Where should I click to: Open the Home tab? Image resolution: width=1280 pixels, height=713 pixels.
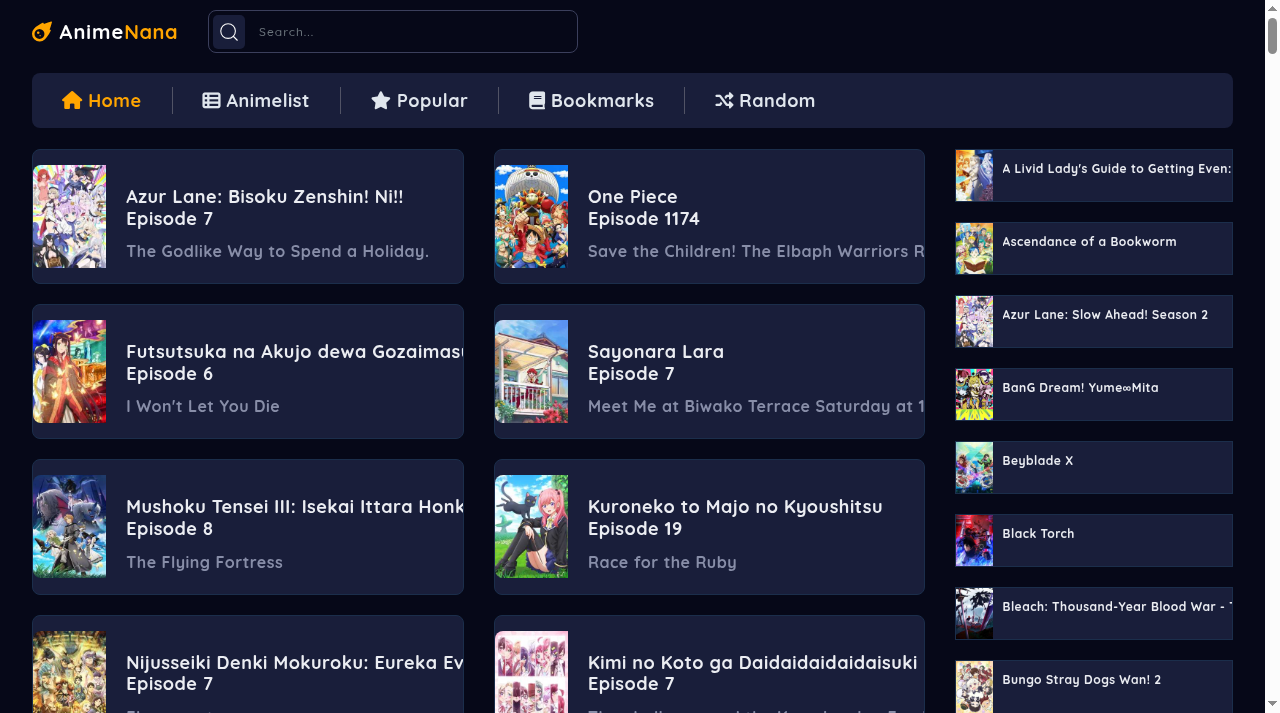(102, 100)
